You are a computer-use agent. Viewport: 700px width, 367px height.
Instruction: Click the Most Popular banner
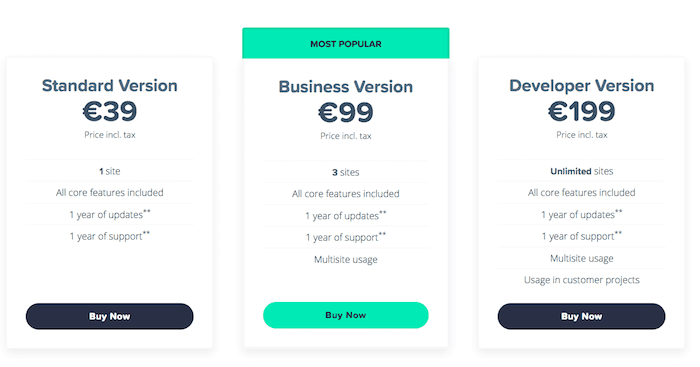click(x=346, y=43)
